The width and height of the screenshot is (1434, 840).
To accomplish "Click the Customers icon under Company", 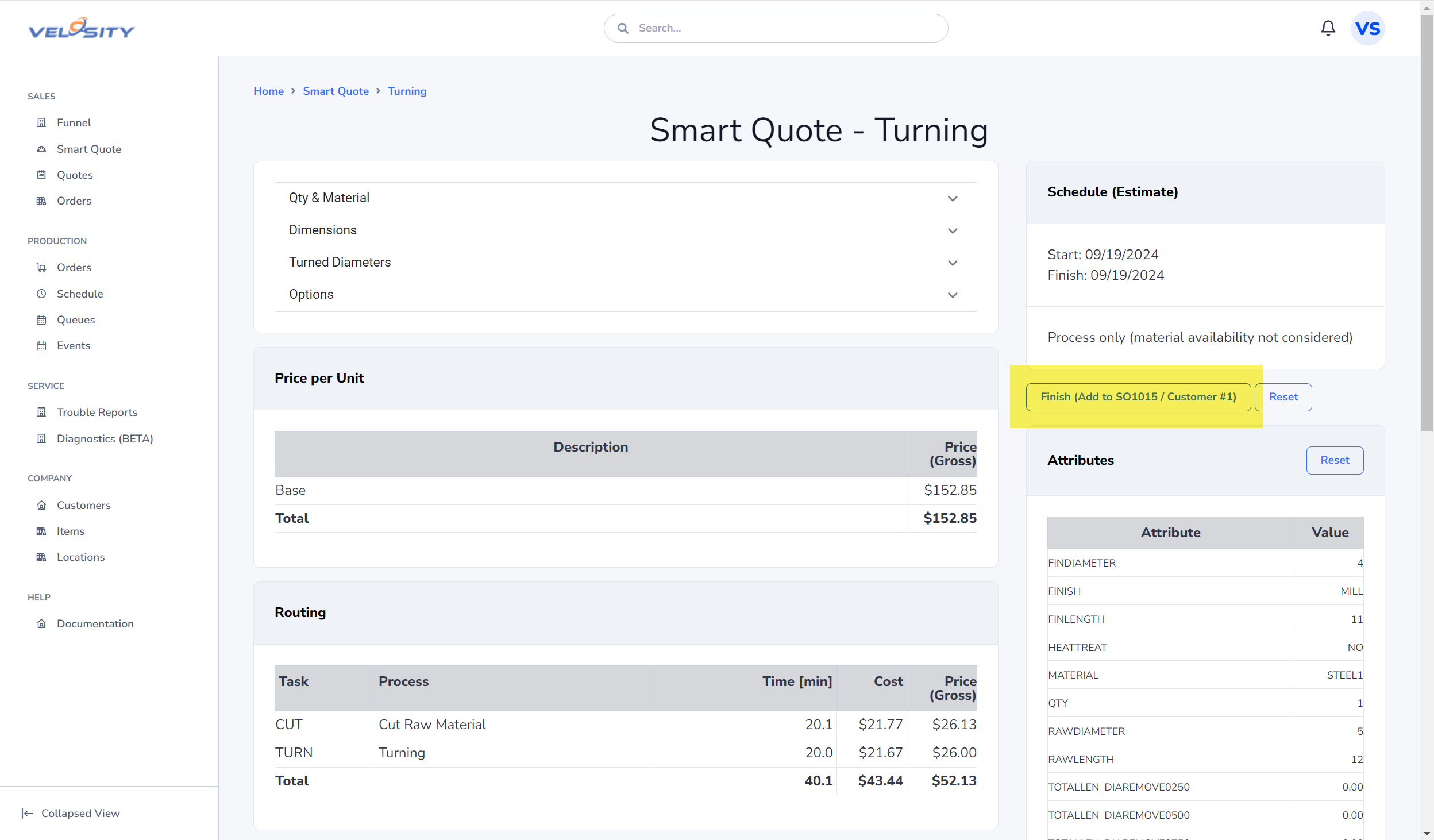I will 41,505.
